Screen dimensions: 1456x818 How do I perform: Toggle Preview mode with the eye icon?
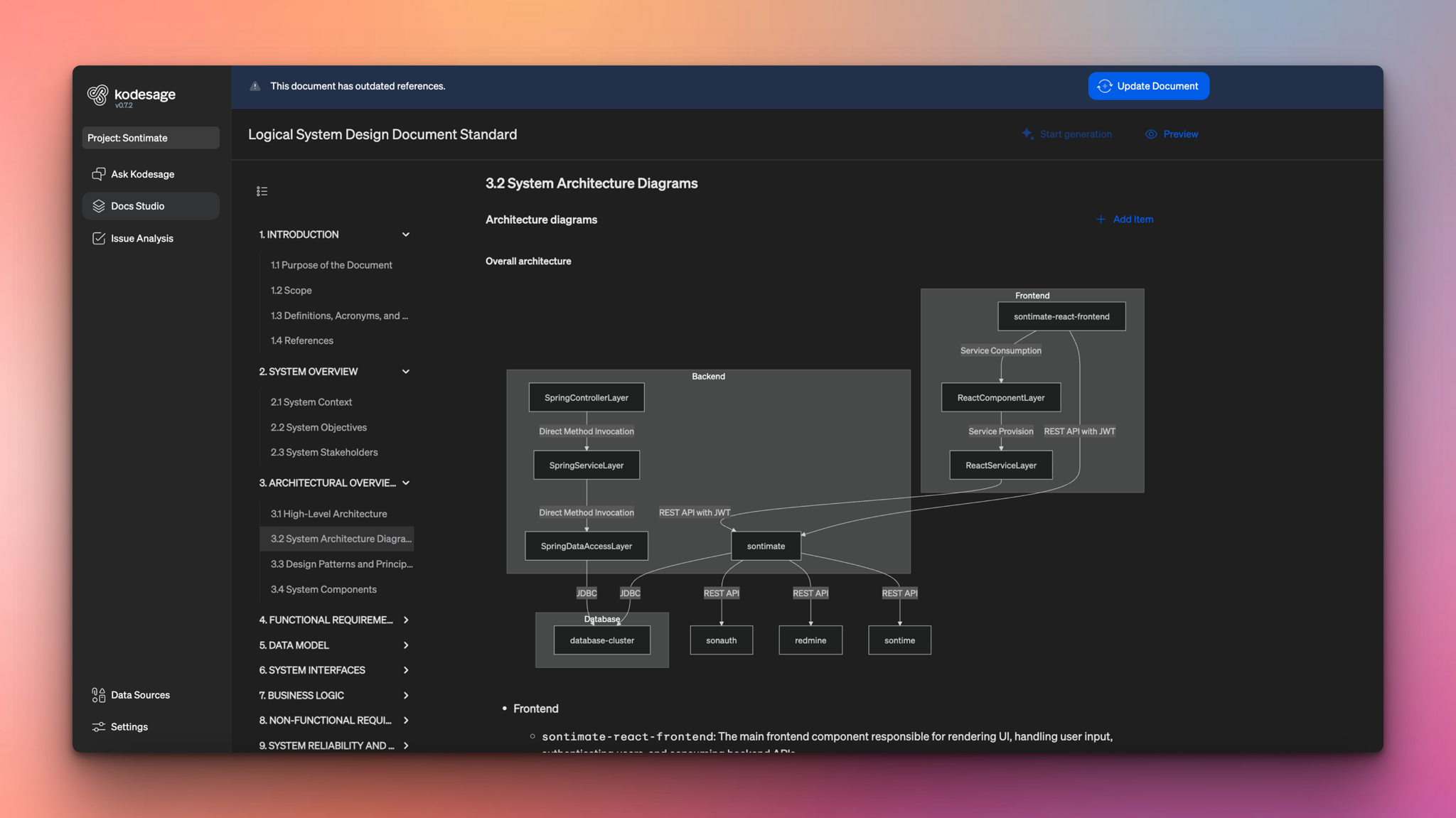tap(1152, 134)
